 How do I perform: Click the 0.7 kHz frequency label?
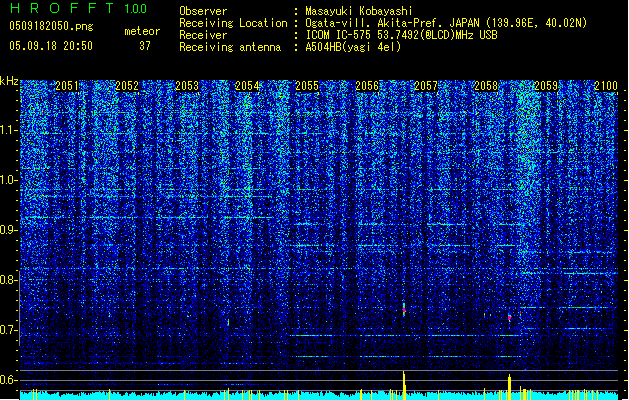click(x=9, y=330)
